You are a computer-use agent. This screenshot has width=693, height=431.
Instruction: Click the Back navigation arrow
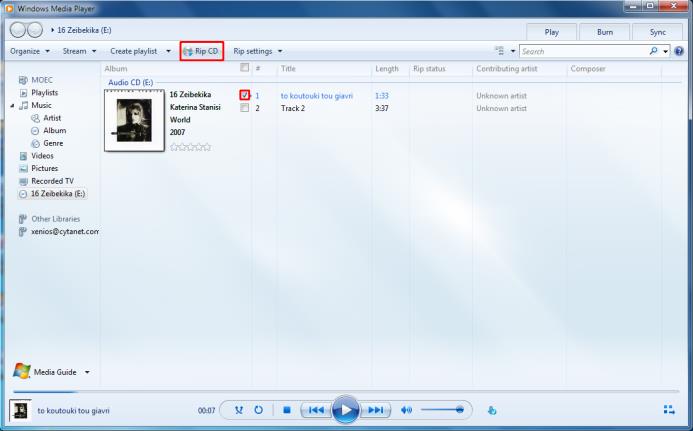point(18,30)
